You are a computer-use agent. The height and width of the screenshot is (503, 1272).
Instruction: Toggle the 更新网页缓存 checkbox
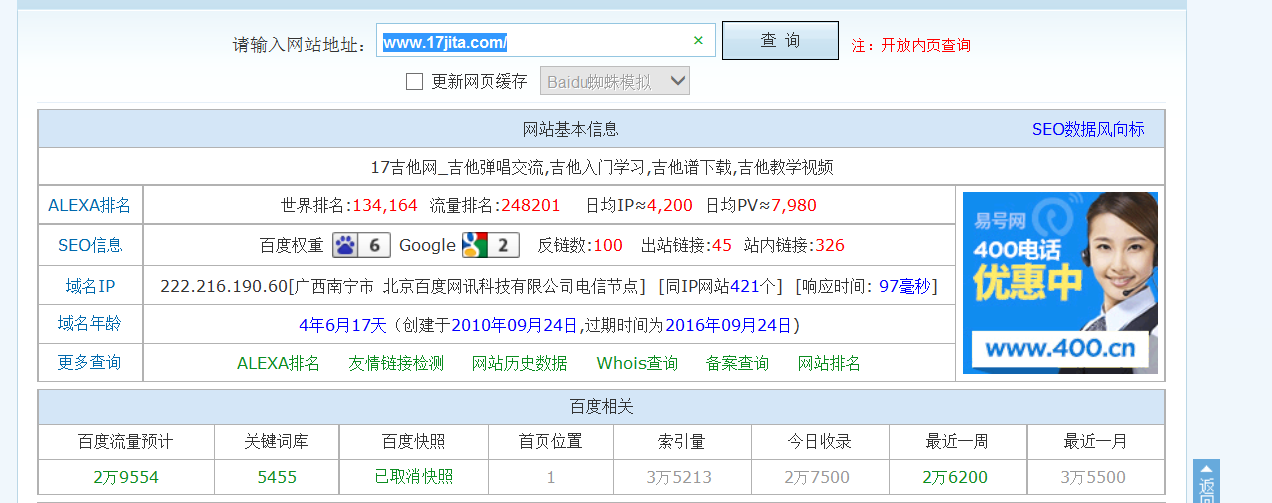tap(414, 82)
